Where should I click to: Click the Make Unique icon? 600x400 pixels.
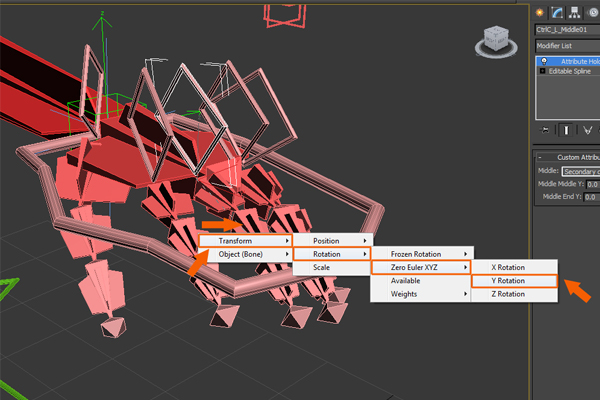tap(588, 131)
